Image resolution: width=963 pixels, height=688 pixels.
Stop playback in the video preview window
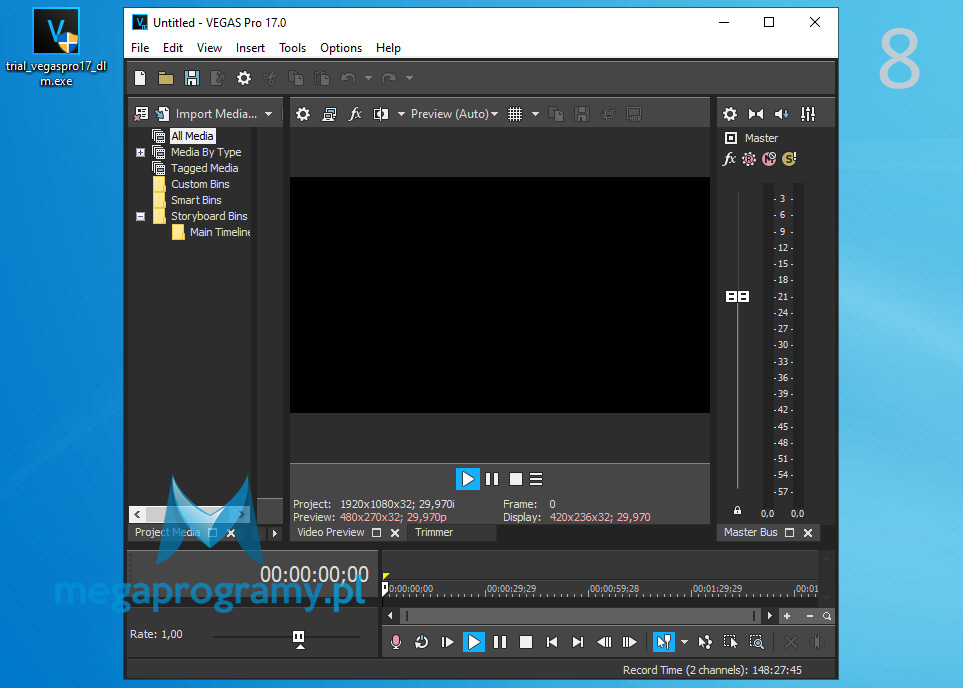coord(516,479)
